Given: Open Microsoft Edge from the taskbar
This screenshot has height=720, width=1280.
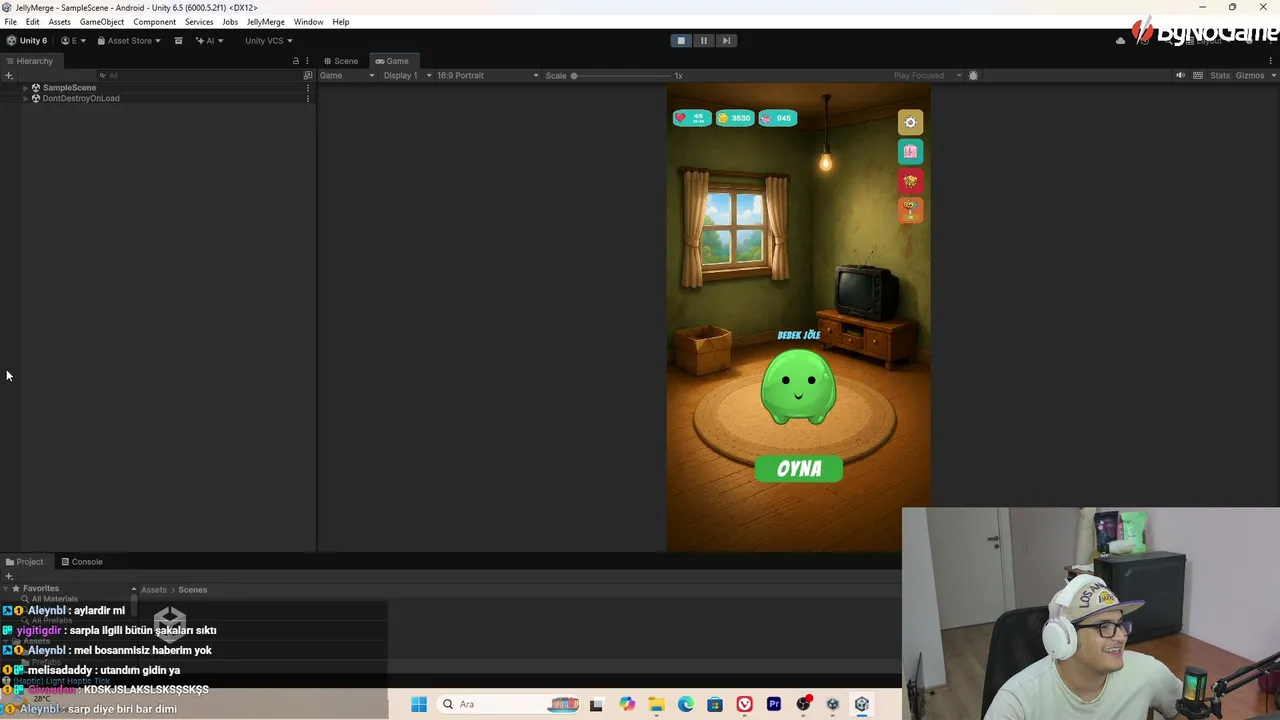Looking at the screenshot, I should [x=686, y=705].
